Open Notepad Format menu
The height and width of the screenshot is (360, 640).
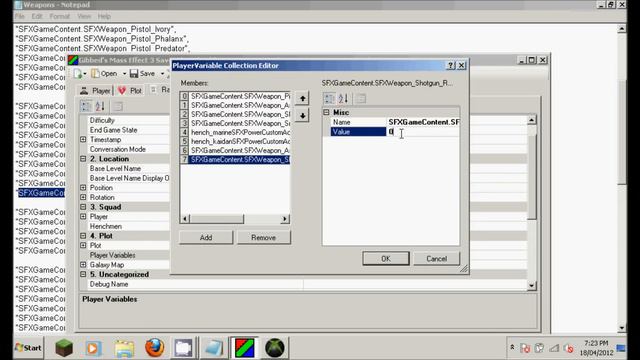(x=60, y=16)
